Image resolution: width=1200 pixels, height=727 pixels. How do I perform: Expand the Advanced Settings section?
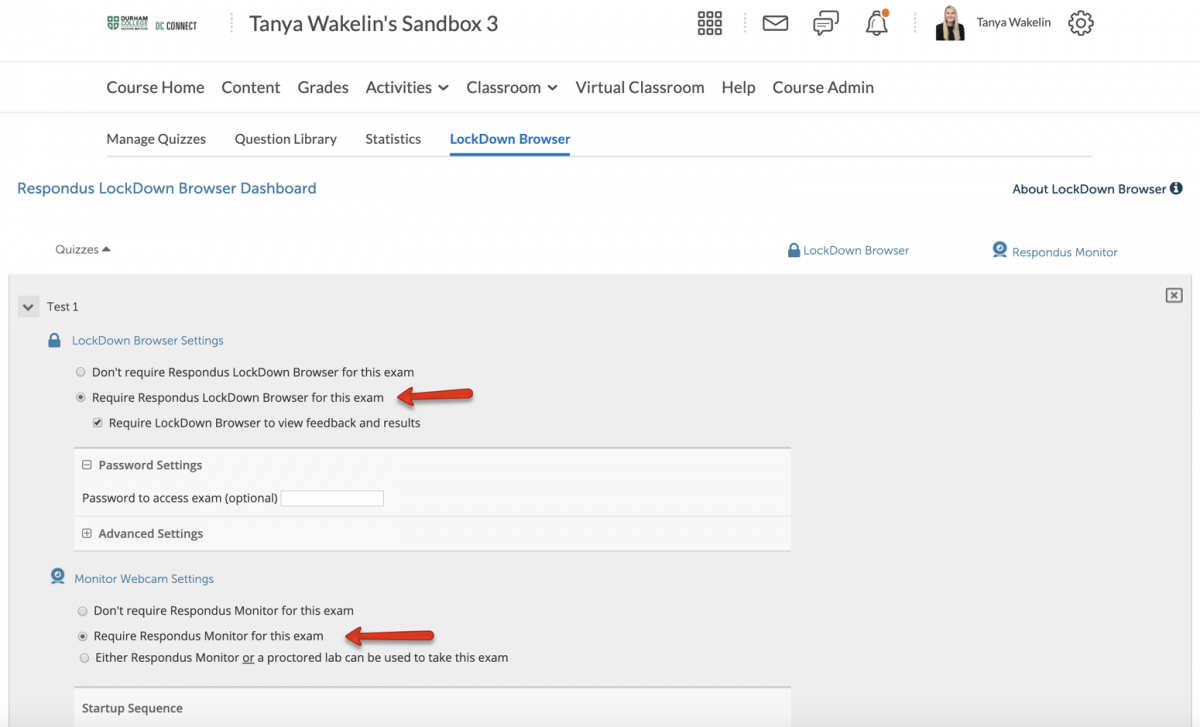87,534
